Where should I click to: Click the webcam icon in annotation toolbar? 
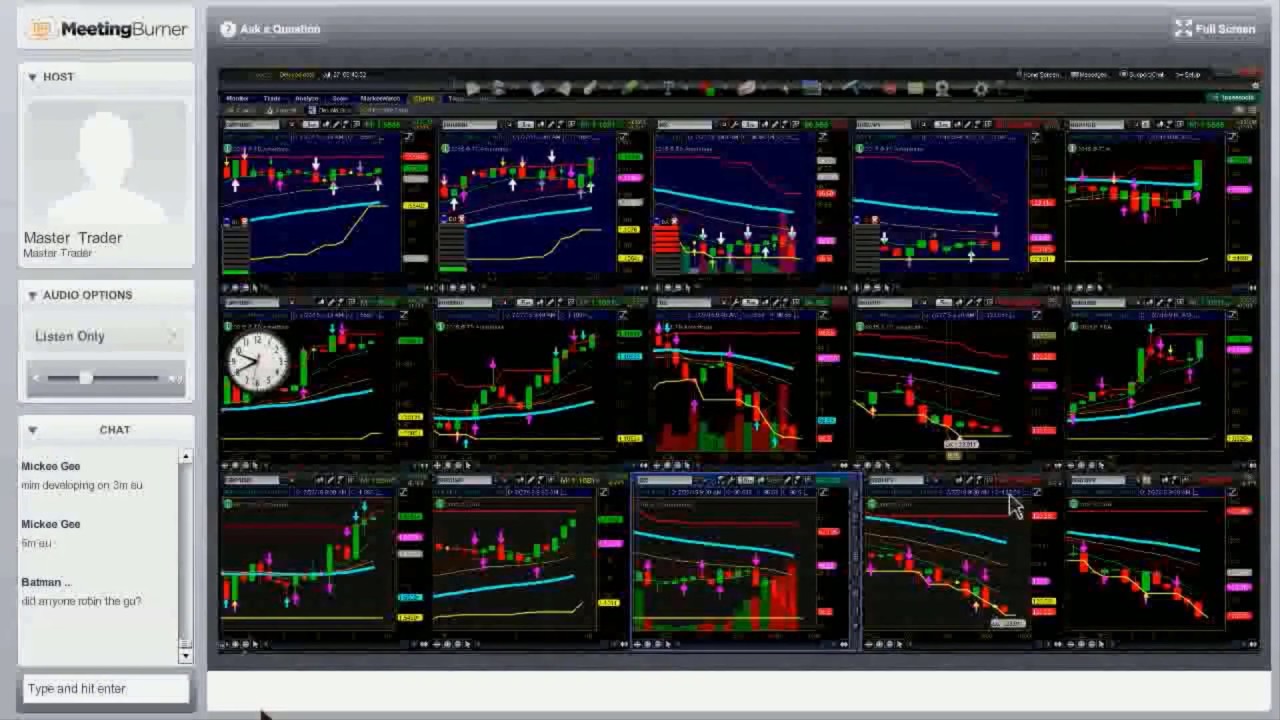tap(943, 89)
